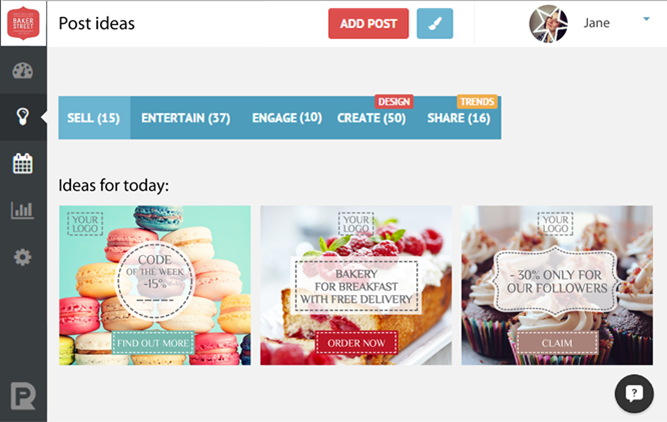
Task: Open the bar chart analytics icon
Action: click(23, 210)
